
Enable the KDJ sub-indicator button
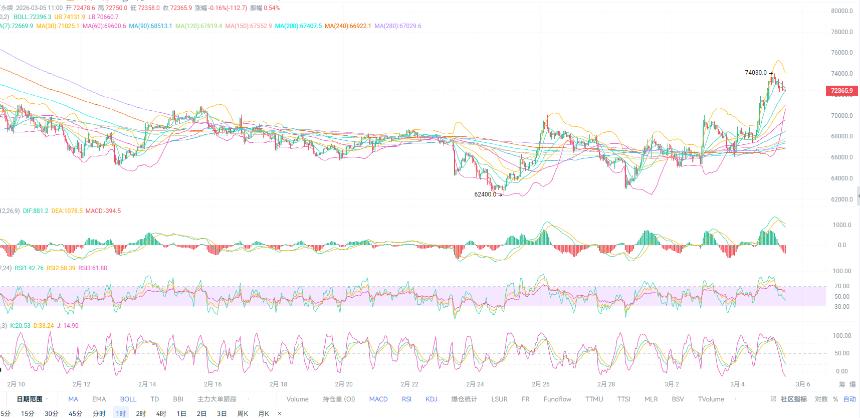pos(432,399)
